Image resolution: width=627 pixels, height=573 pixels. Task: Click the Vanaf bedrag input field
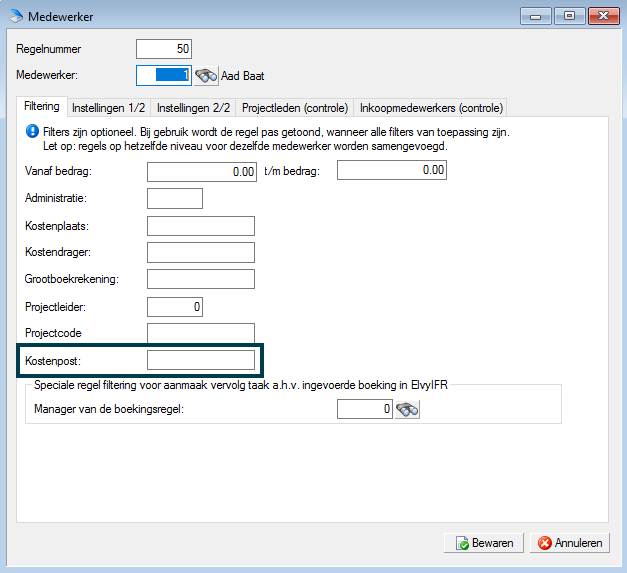202,172
